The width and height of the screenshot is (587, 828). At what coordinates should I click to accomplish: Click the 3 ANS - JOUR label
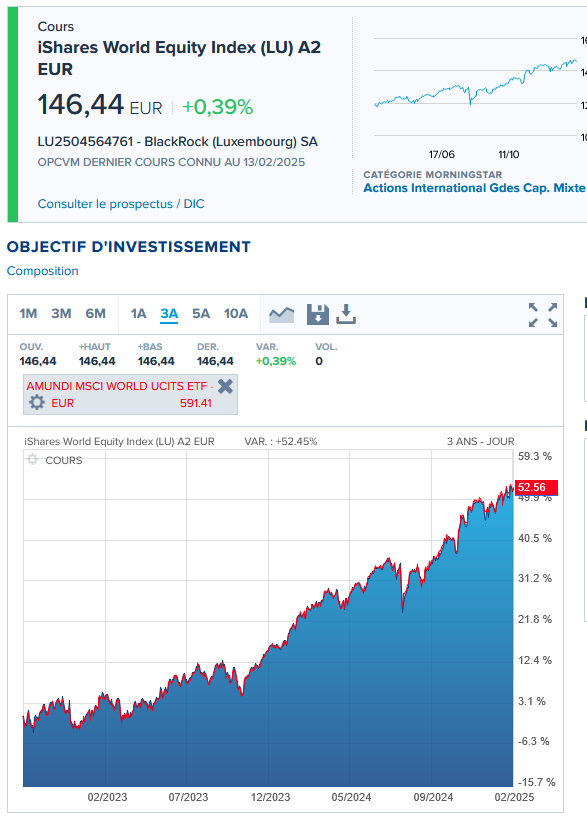480,441
